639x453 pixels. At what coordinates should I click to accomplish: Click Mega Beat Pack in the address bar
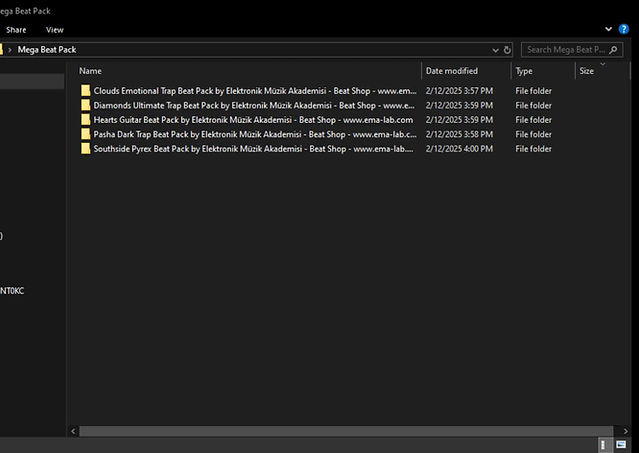click(47, 50)
